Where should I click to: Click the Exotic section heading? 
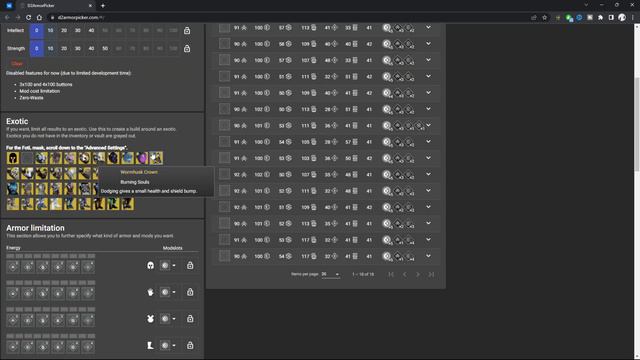point(17,121)
